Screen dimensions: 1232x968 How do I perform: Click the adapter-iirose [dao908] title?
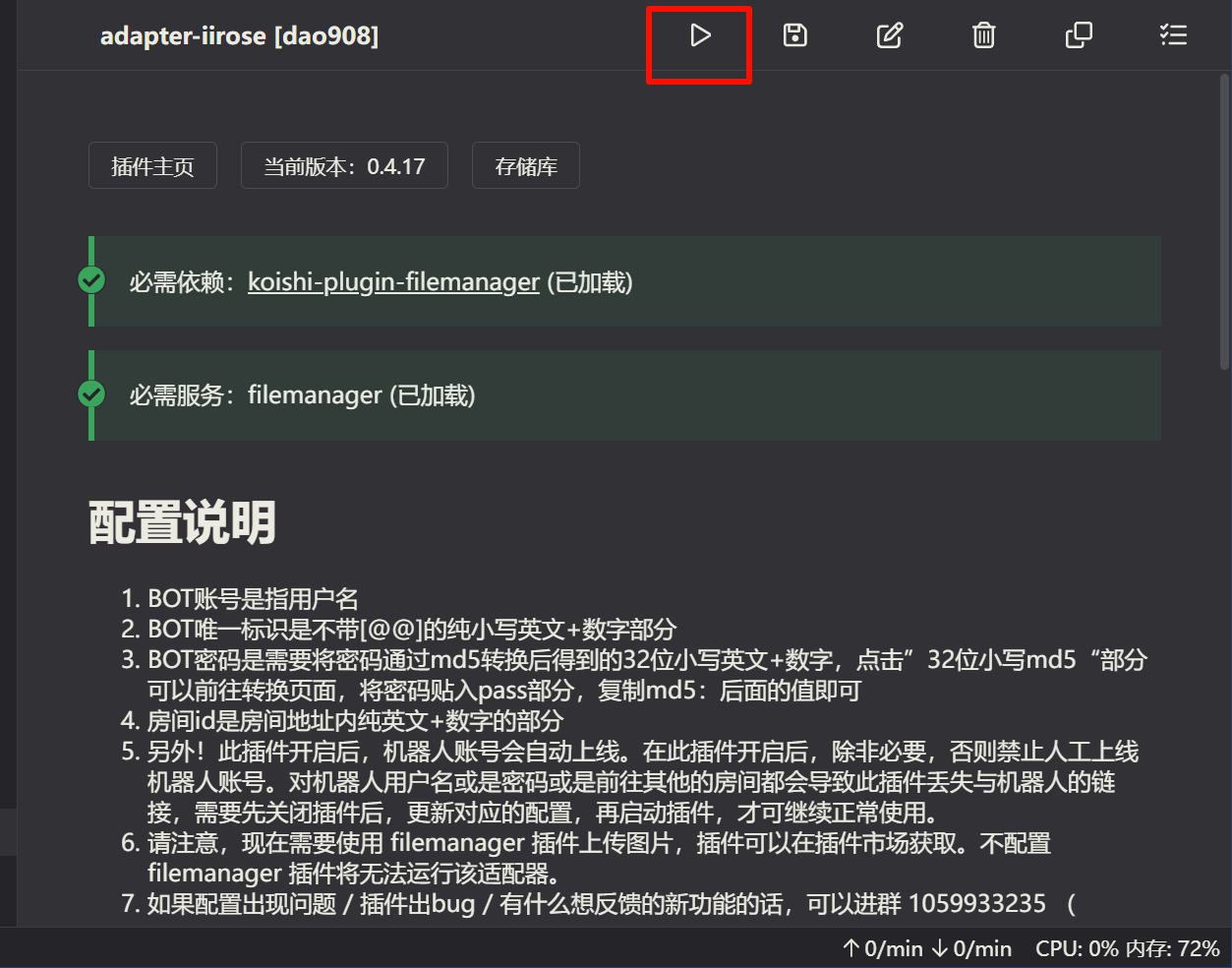(x=241, y=35)
